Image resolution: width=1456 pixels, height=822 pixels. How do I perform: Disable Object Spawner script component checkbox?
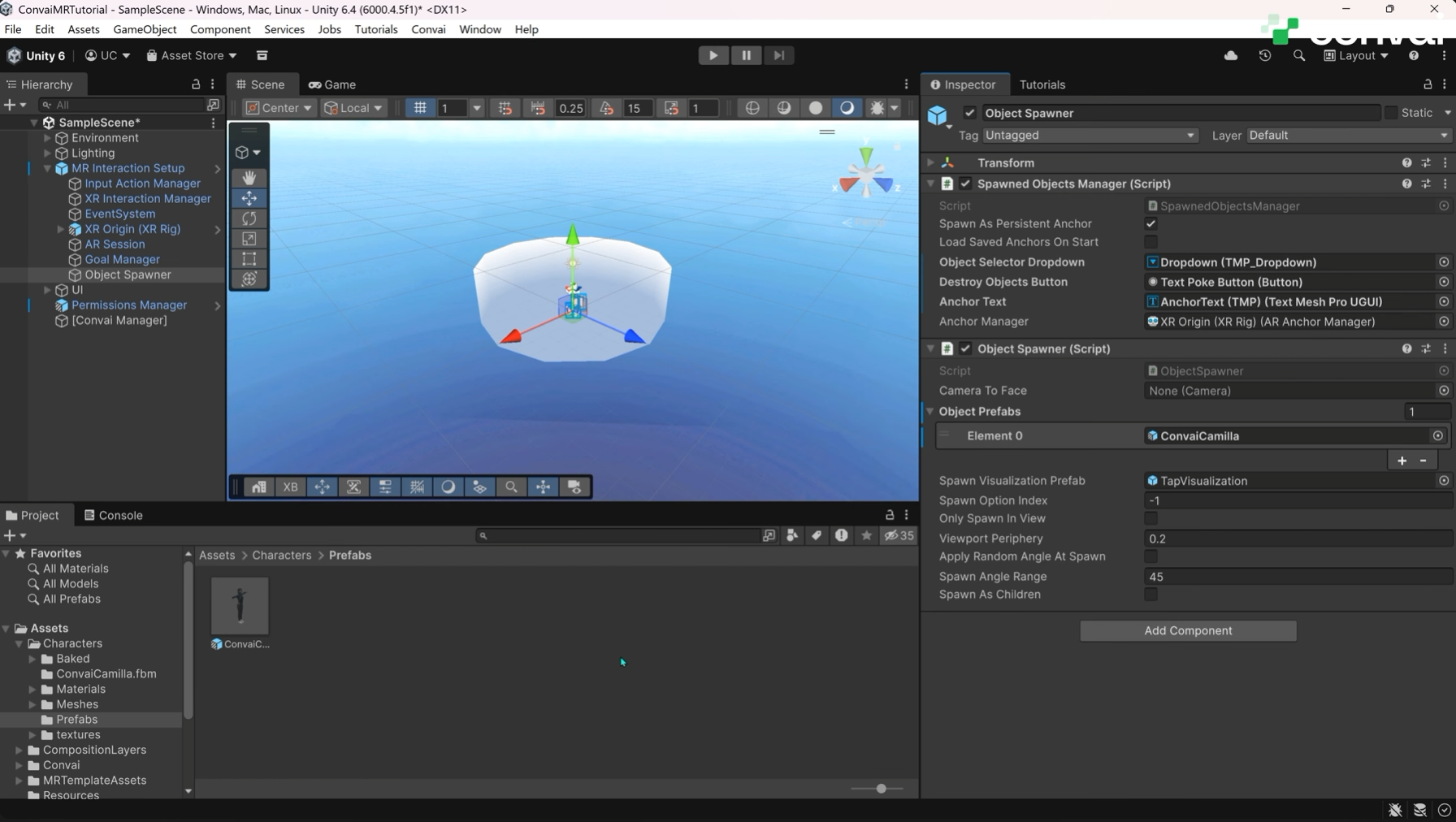(x=965, y=349)
